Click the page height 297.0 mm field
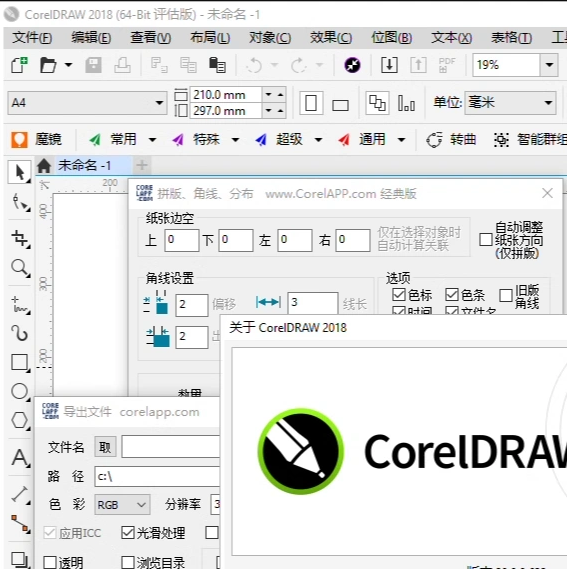 coord(226,111)
